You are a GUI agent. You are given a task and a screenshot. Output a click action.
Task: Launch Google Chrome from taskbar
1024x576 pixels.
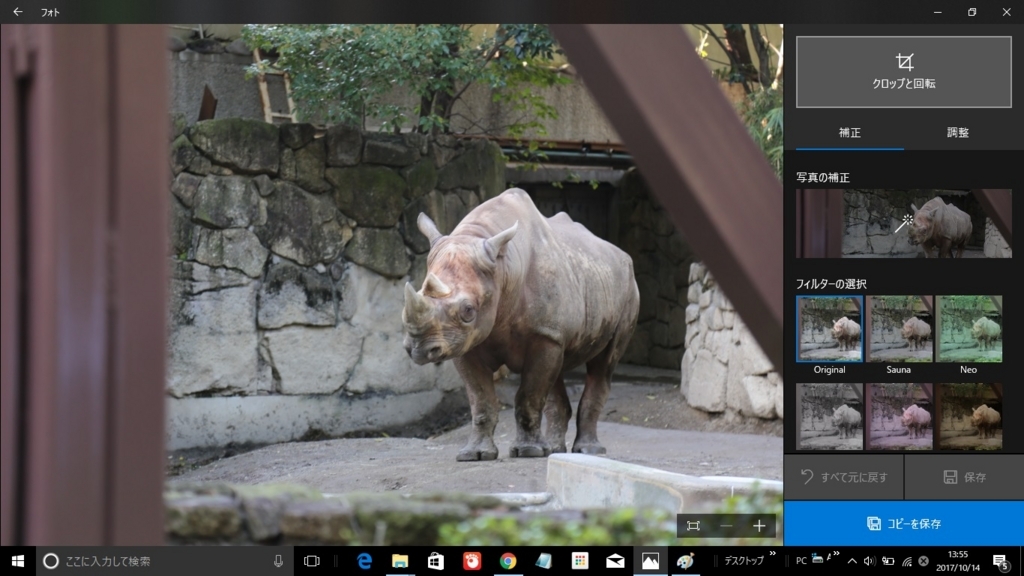(507, 561)
